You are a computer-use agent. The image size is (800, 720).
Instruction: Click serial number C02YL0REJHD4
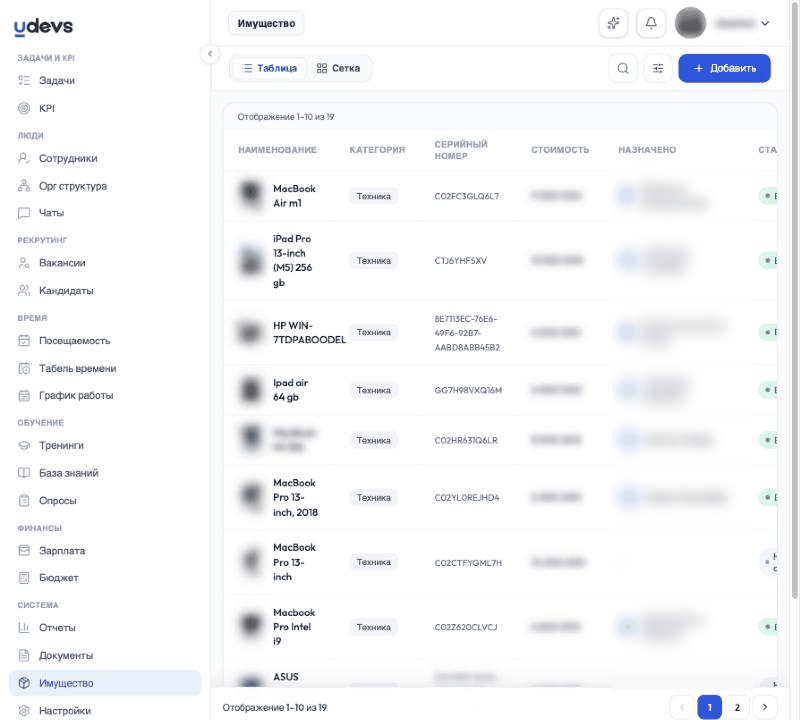click(467, 498)
